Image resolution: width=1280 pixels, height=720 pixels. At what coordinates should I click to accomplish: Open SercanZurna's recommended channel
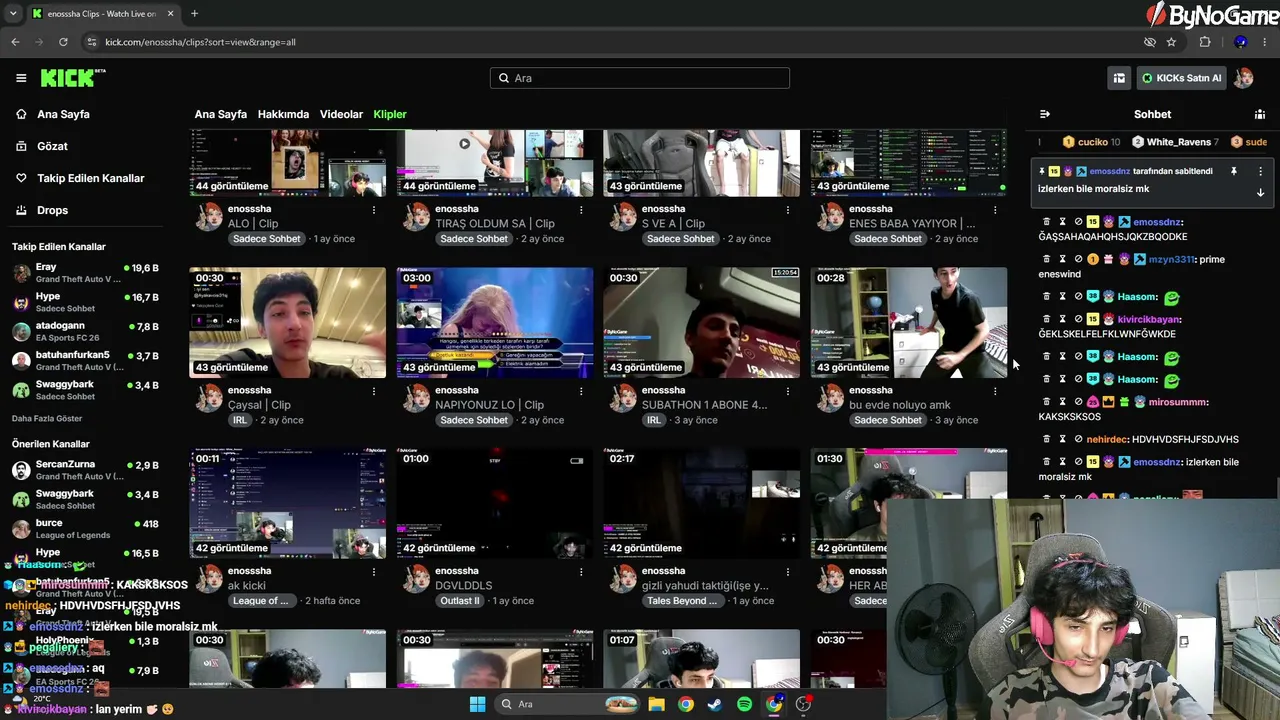(x=86, y=470)
